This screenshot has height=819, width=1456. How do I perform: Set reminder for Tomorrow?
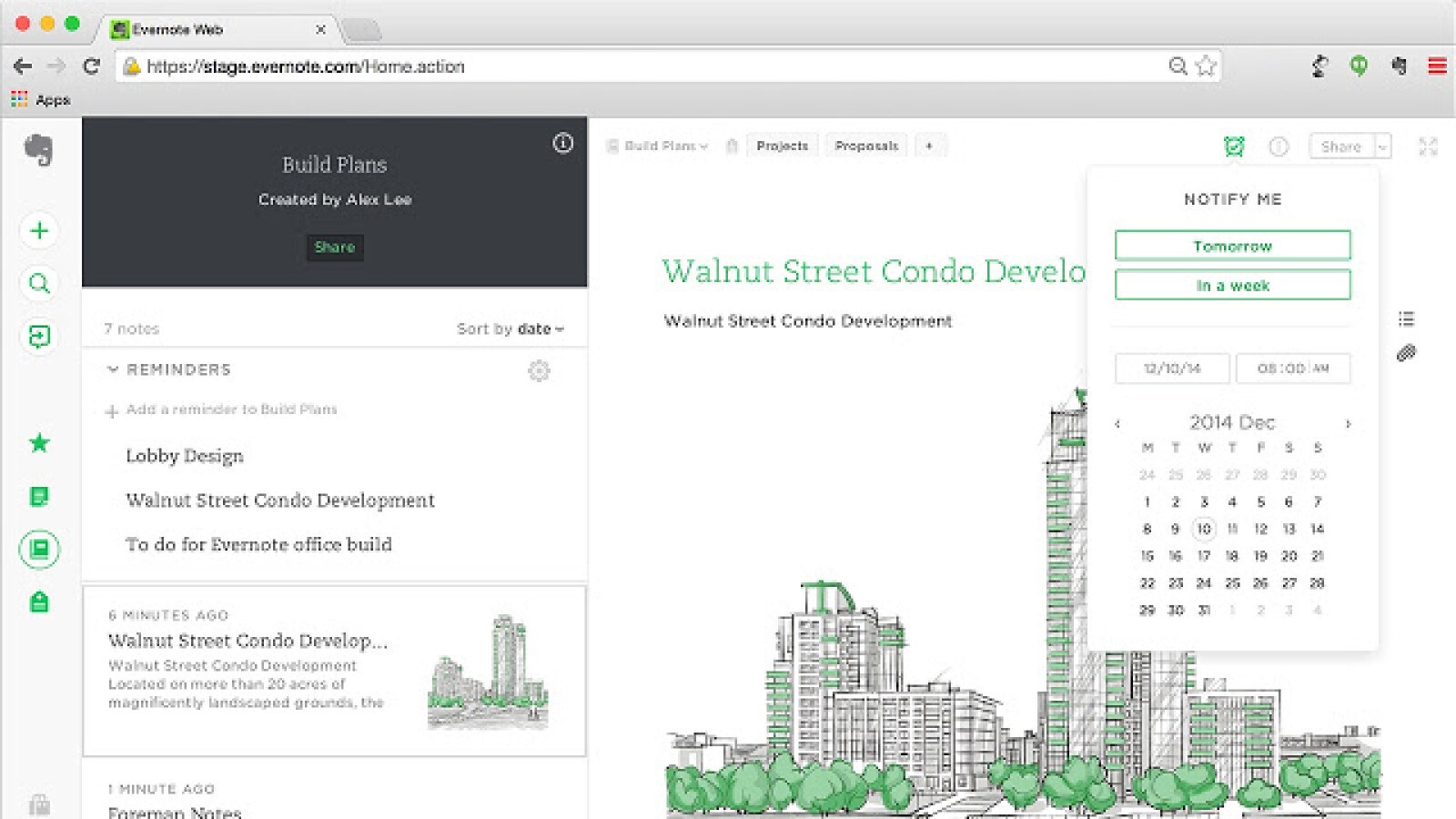pyautogui.click(x=1233, y=246)
